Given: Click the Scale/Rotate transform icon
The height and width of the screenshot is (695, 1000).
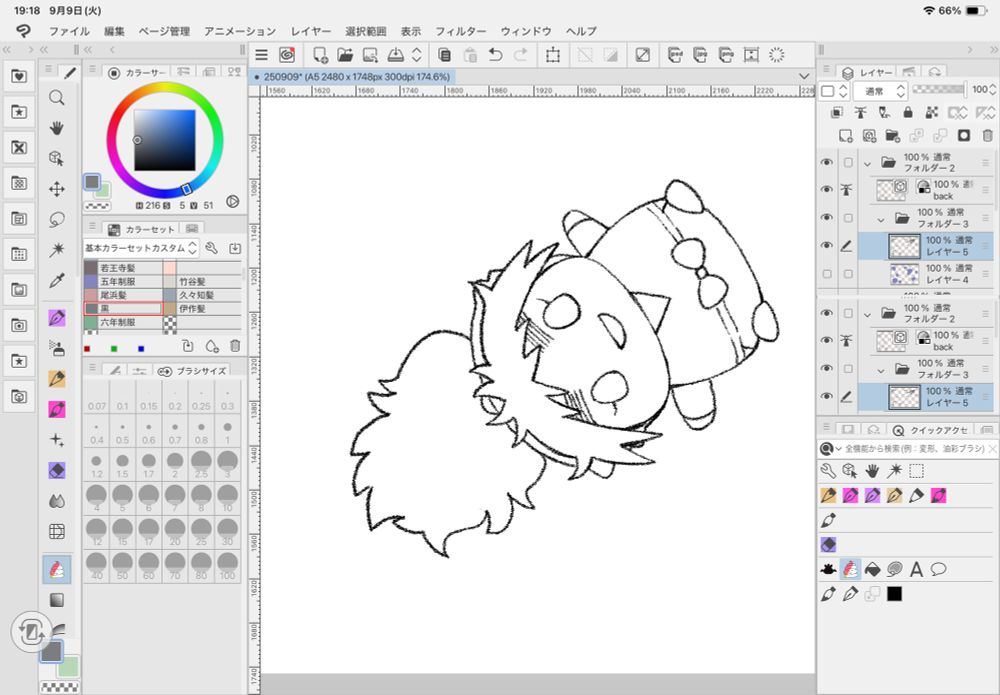Looking at the screenshot, I should coord(553,55).
